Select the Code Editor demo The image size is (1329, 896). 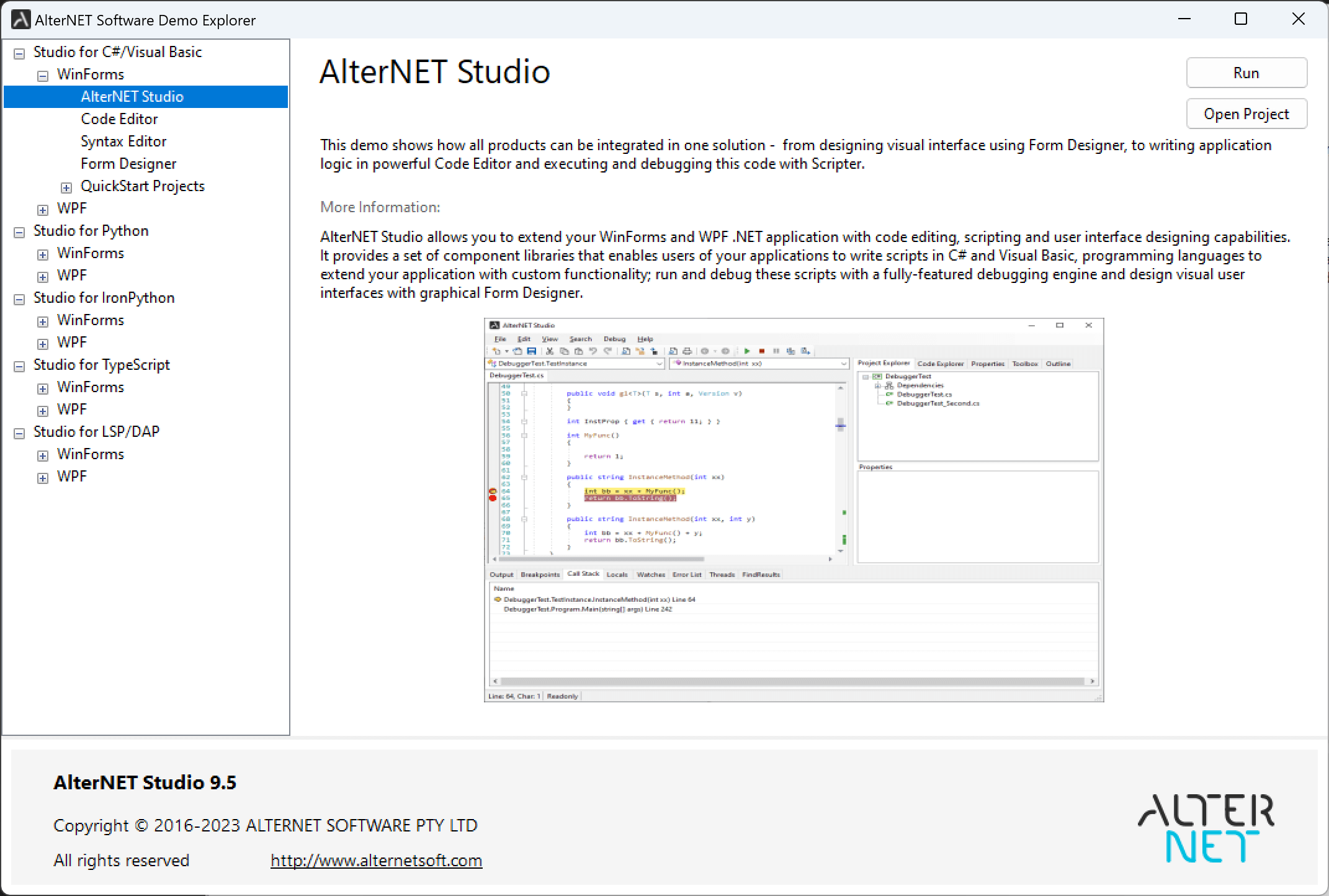119,119
